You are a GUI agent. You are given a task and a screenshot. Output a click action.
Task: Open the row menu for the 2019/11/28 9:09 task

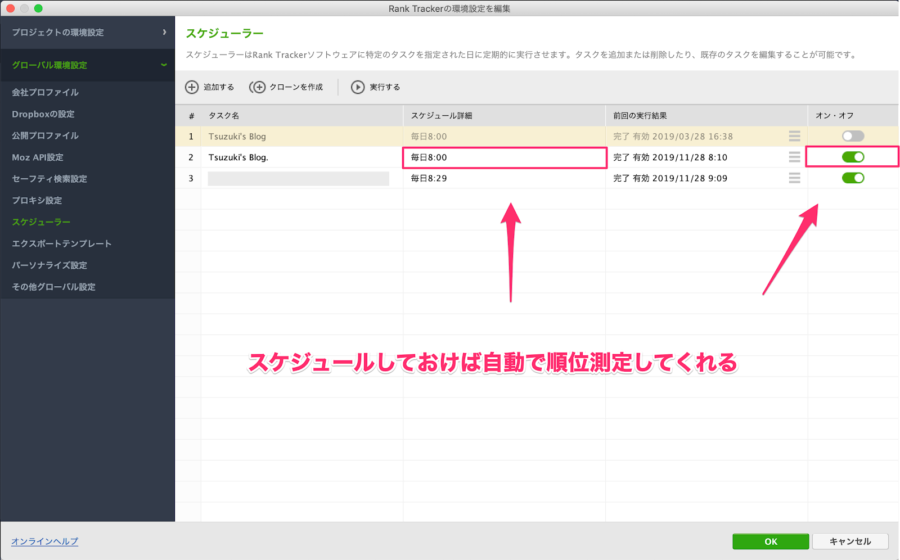(794, 178)
